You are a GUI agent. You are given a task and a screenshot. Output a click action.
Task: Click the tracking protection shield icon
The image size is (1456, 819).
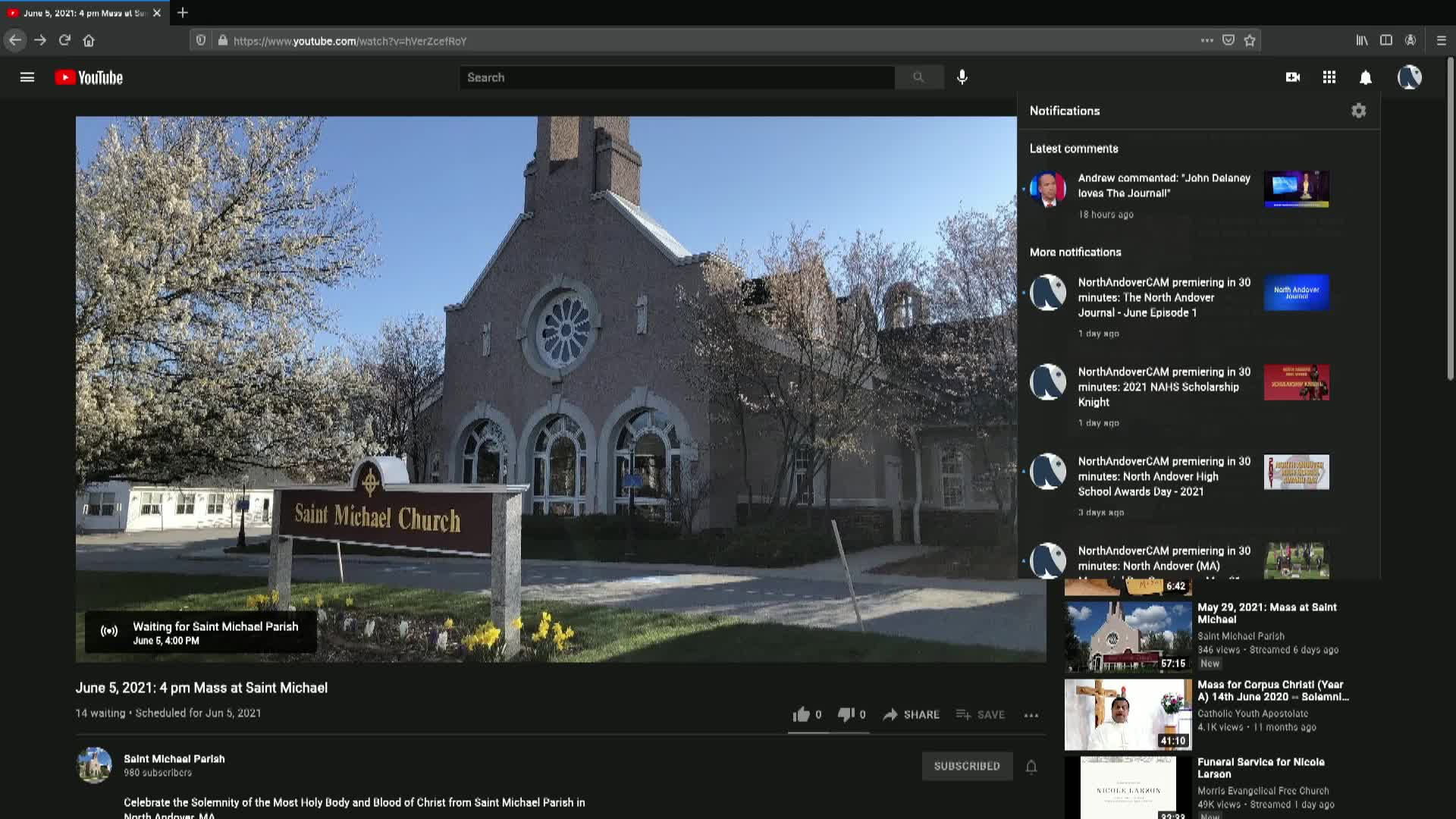(201, 41)
